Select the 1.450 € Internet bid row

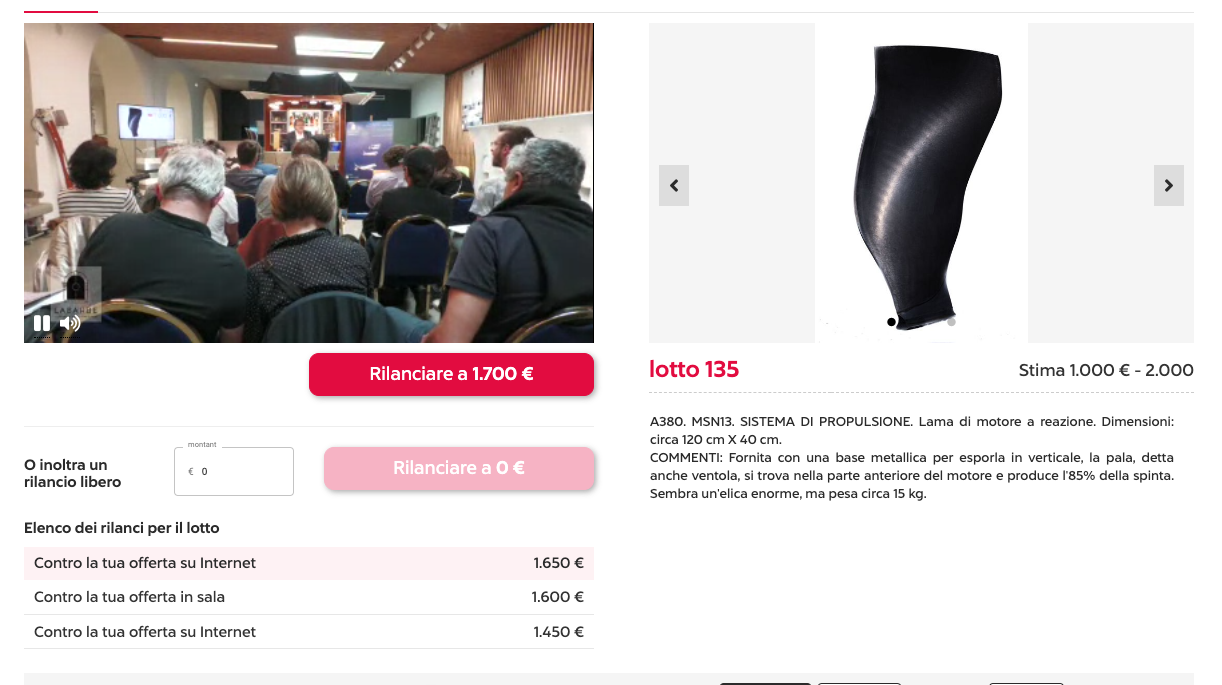coord(309,632)
